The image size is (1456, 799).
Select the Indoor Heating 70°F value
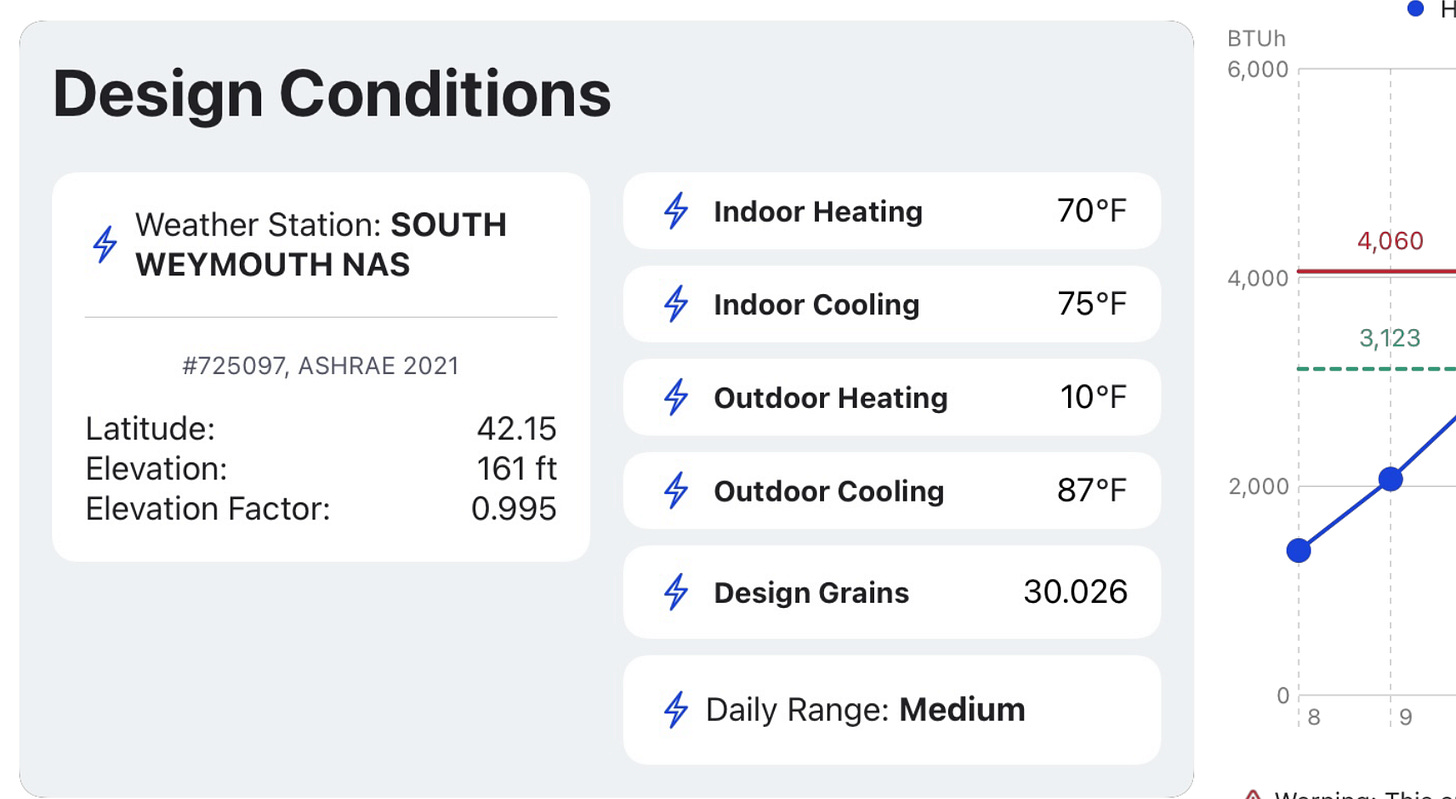(x=1092, y=211)
